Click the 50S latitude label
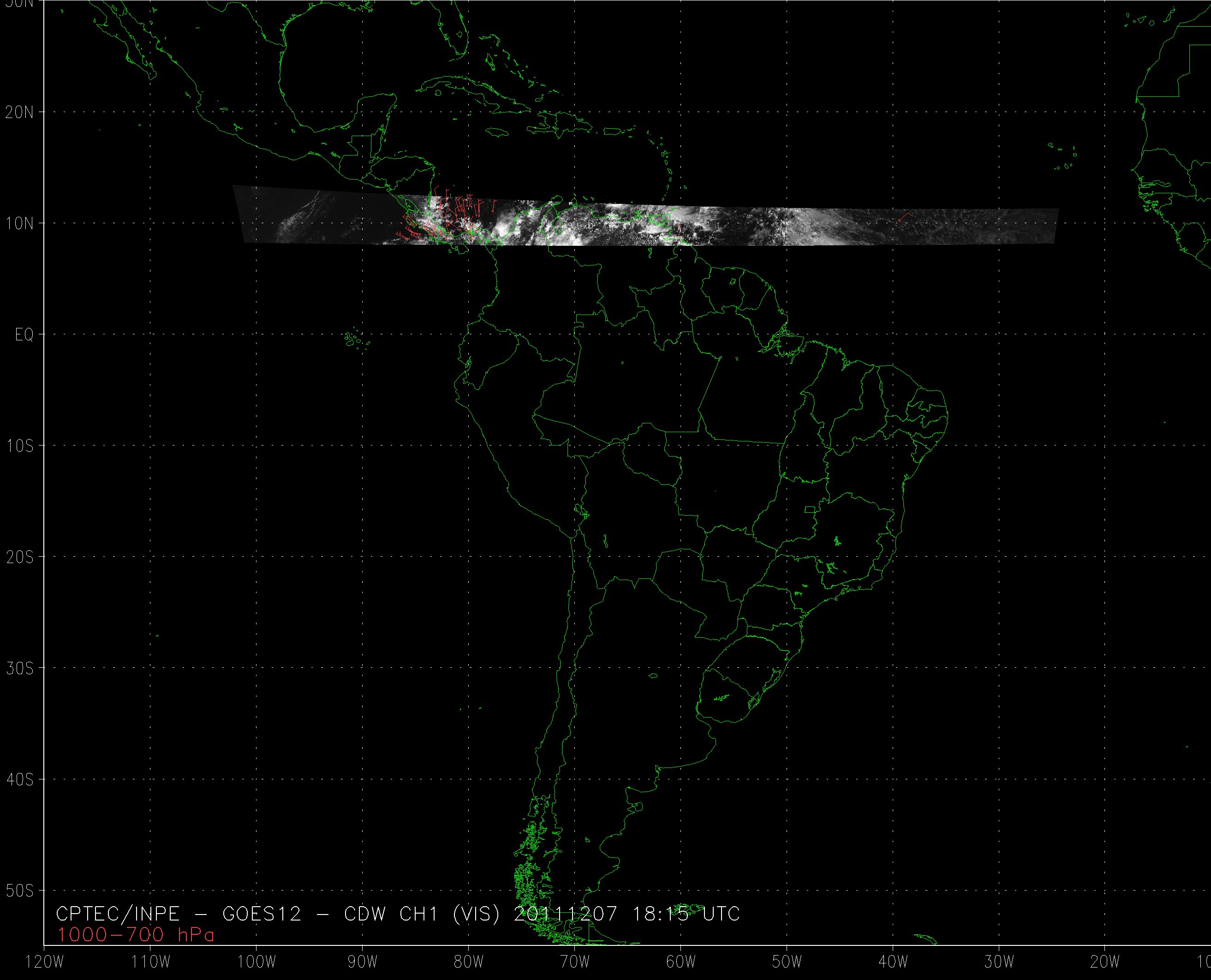Viewport: 1211px width, 980px height. click(x=20, y=891)
